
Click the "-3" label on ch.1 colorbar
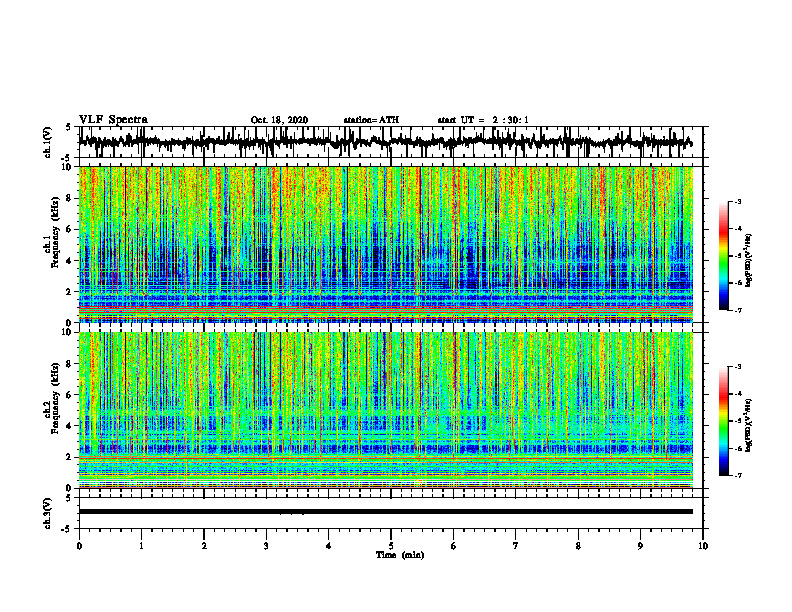(x=738, y=201)
